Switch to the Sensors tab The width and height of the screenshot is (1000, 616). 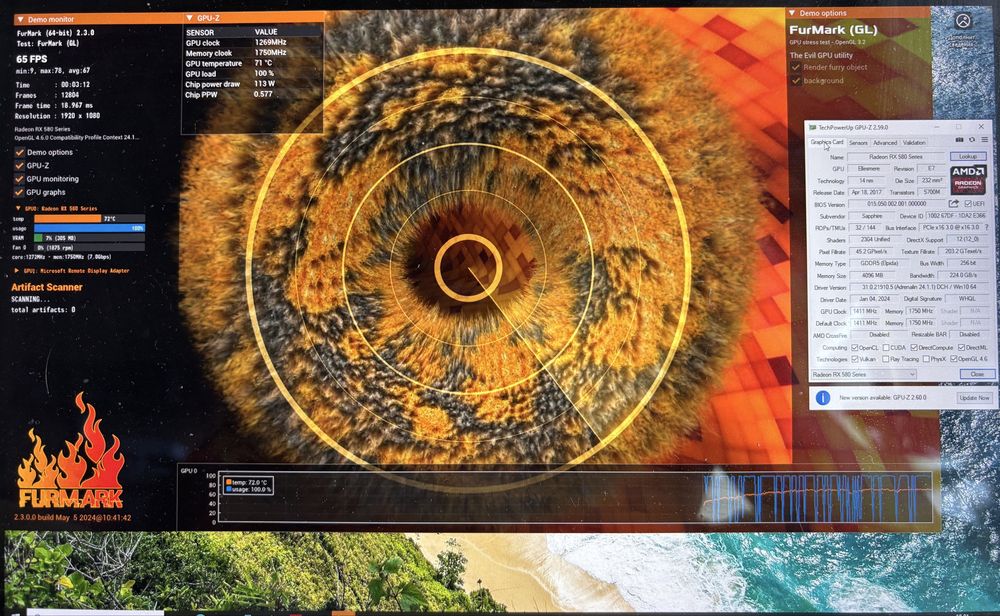click(858, 143)
